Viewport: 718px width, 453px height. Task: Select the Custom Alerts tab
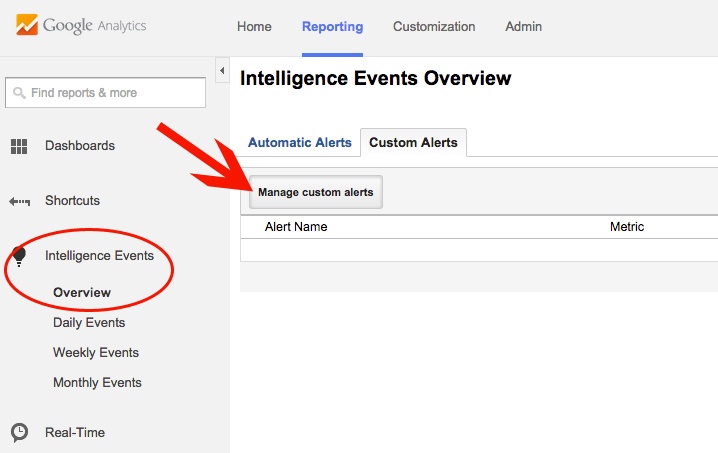pyautogui.click(x=413, y=143)
